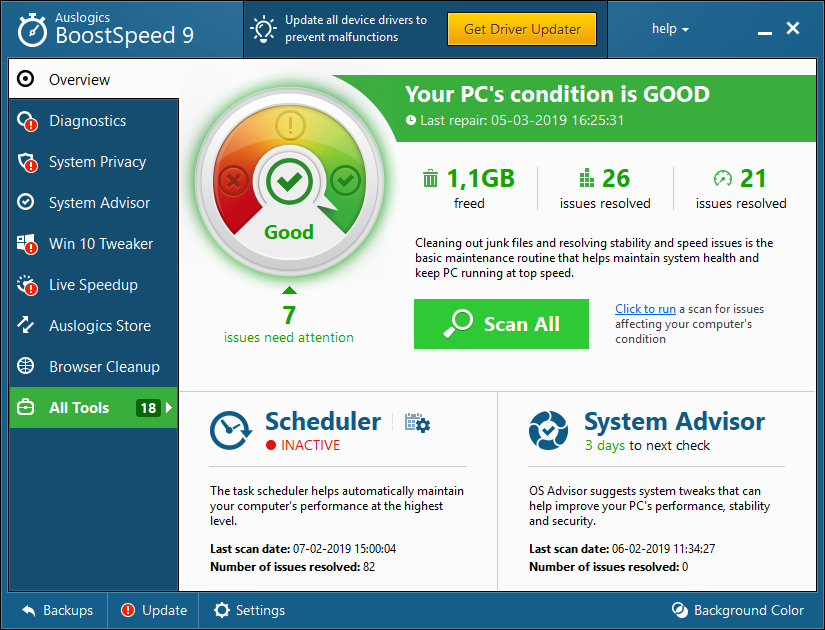
Task: Open the help dropdown menu
Action: [670, 29]
